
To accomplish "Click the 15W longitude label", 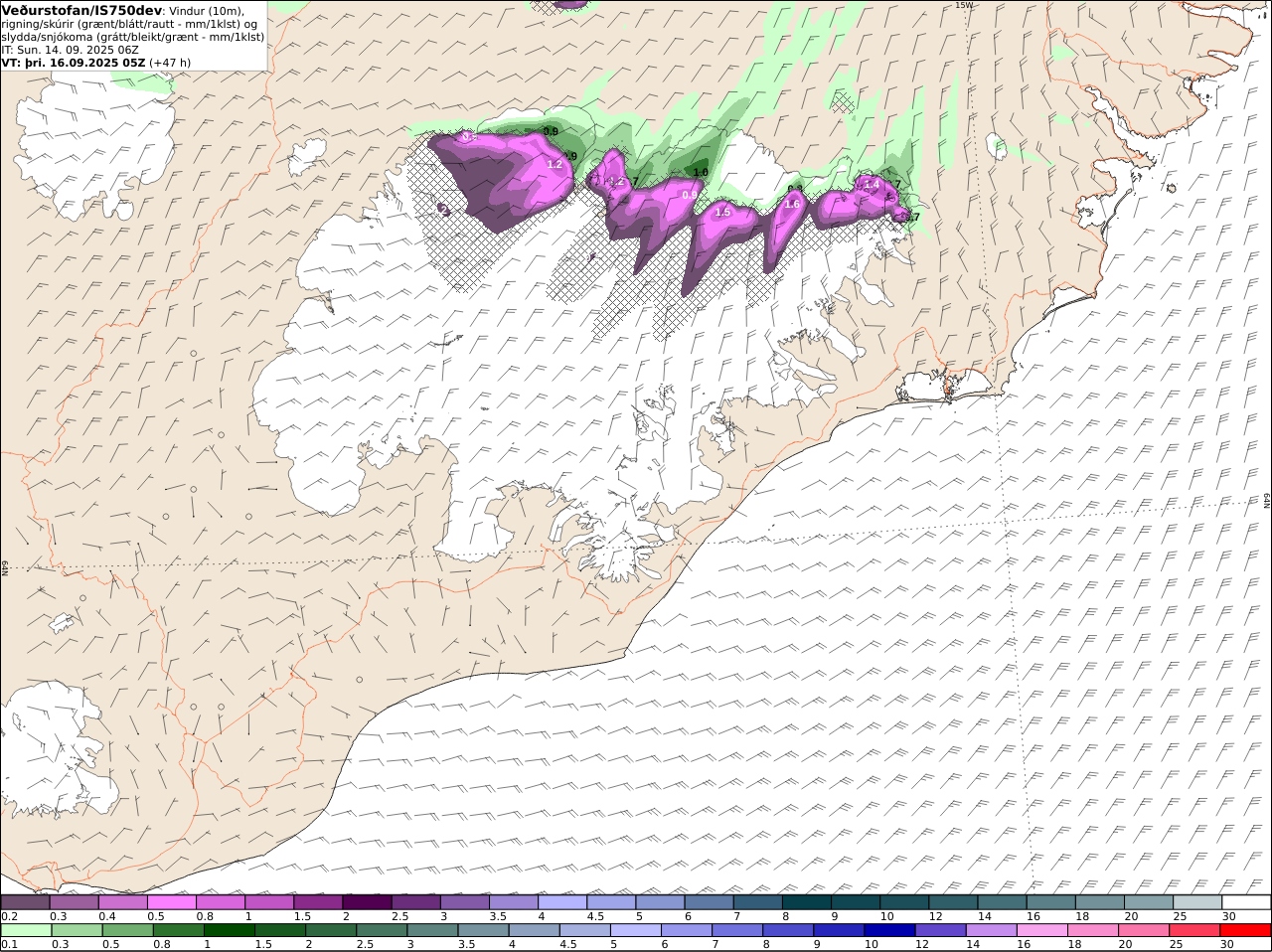I will pyautogui.click(x=963, y=5).
